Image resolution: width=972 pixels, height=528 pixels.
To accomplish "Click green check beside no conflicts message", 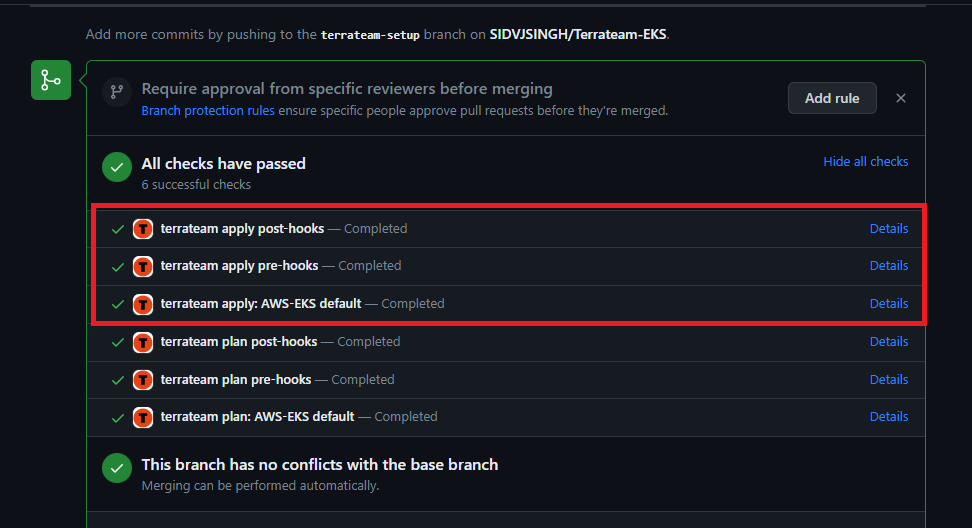I will click(117, 469).
